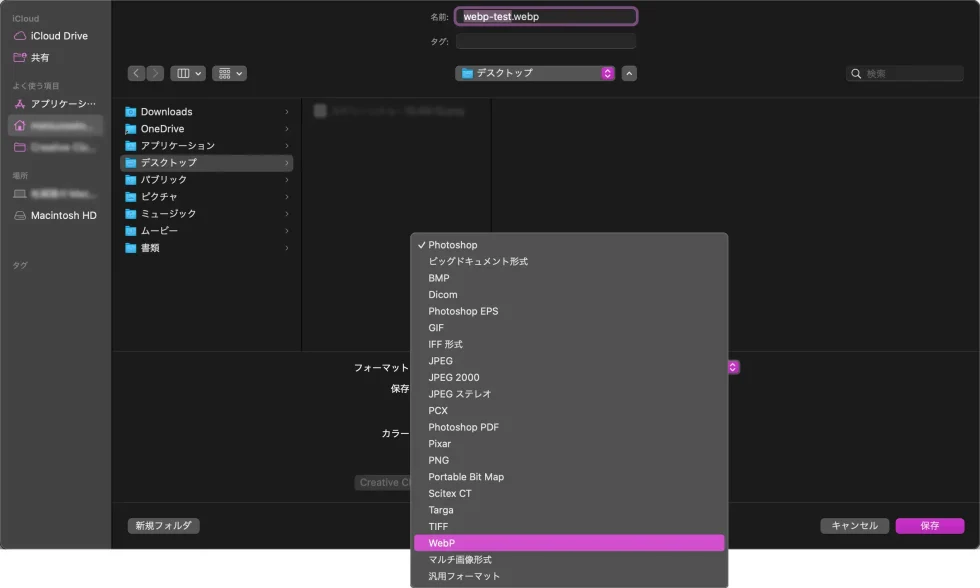Screen dimensions: 980x588
Task: Choose PNG from the format list
Action: pyautogui.click(x=439, y=460)
